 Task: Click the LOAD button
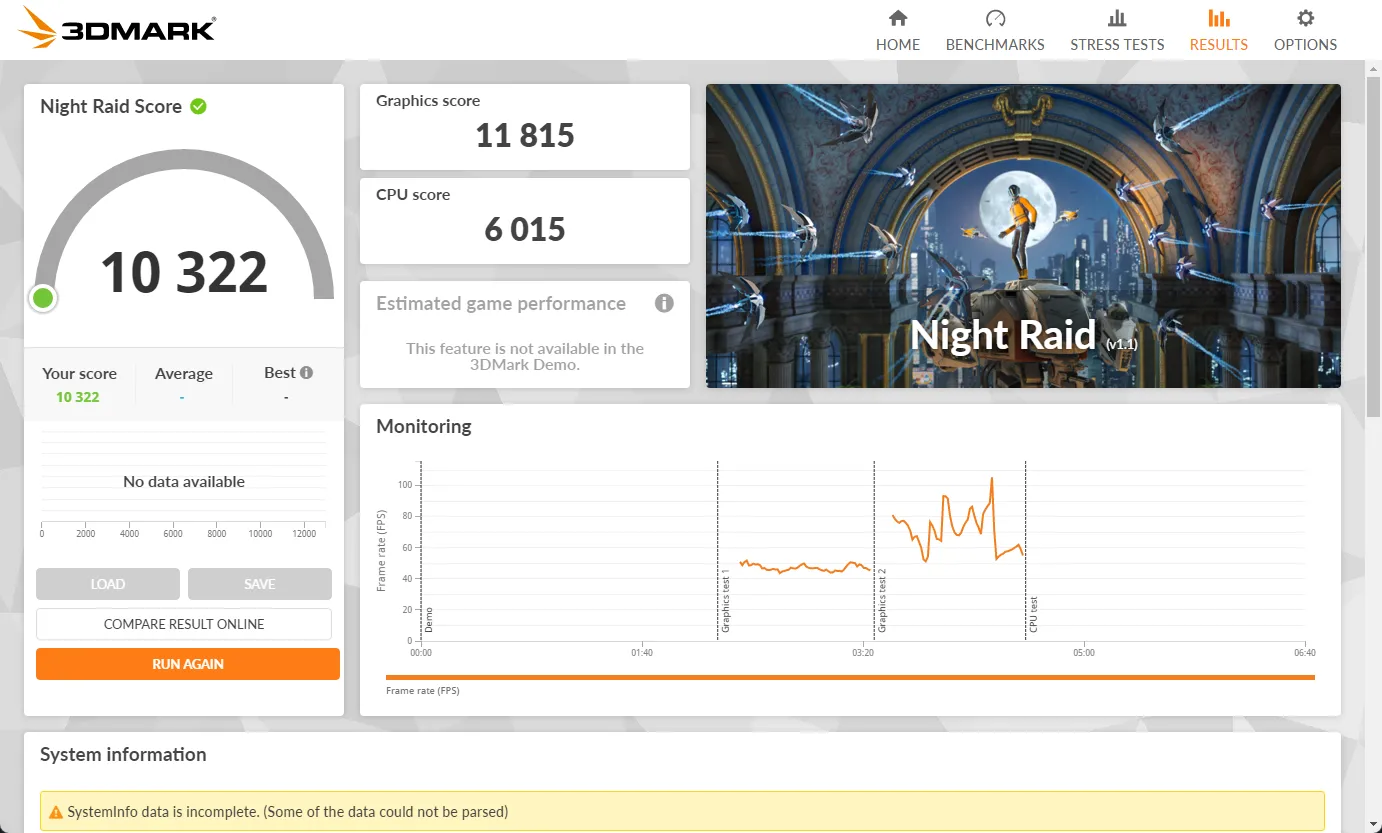point(107,583)
